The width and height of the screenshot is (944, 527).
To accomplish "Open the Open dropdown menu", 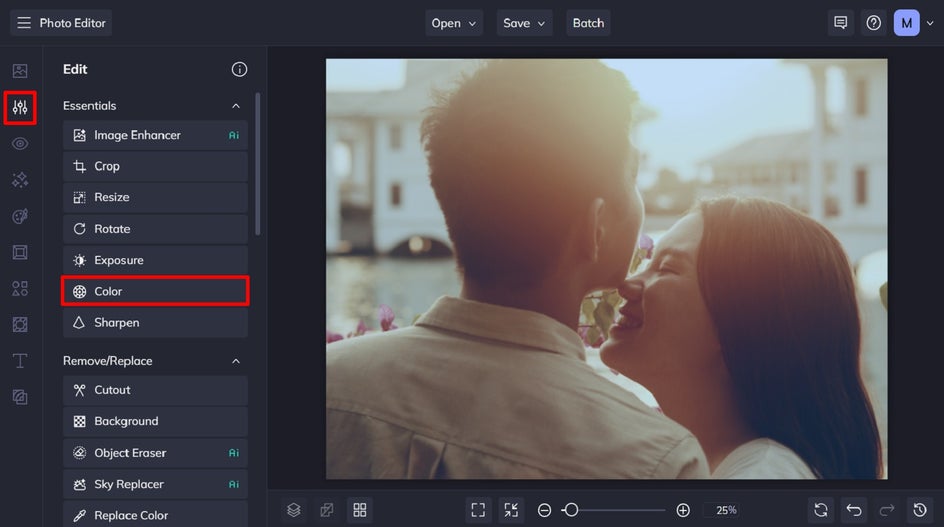I will point(454,23).
